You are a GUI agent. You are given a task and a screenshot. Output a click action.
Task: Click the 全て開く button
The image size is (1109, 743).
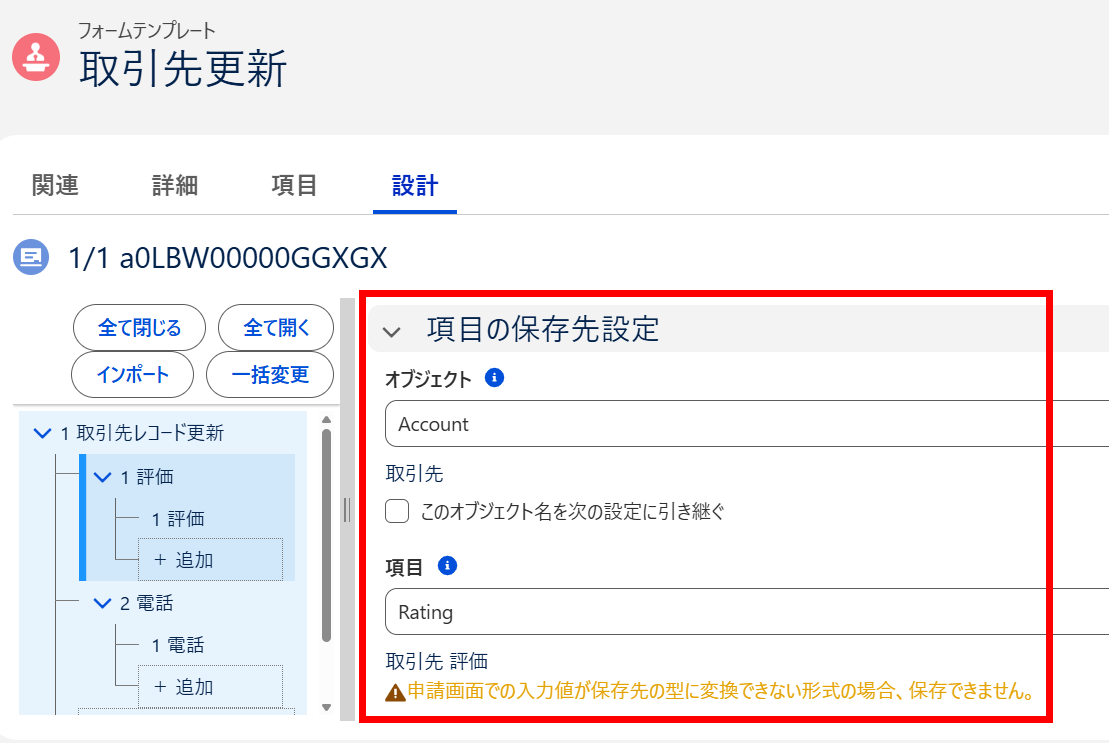(276, 327)
